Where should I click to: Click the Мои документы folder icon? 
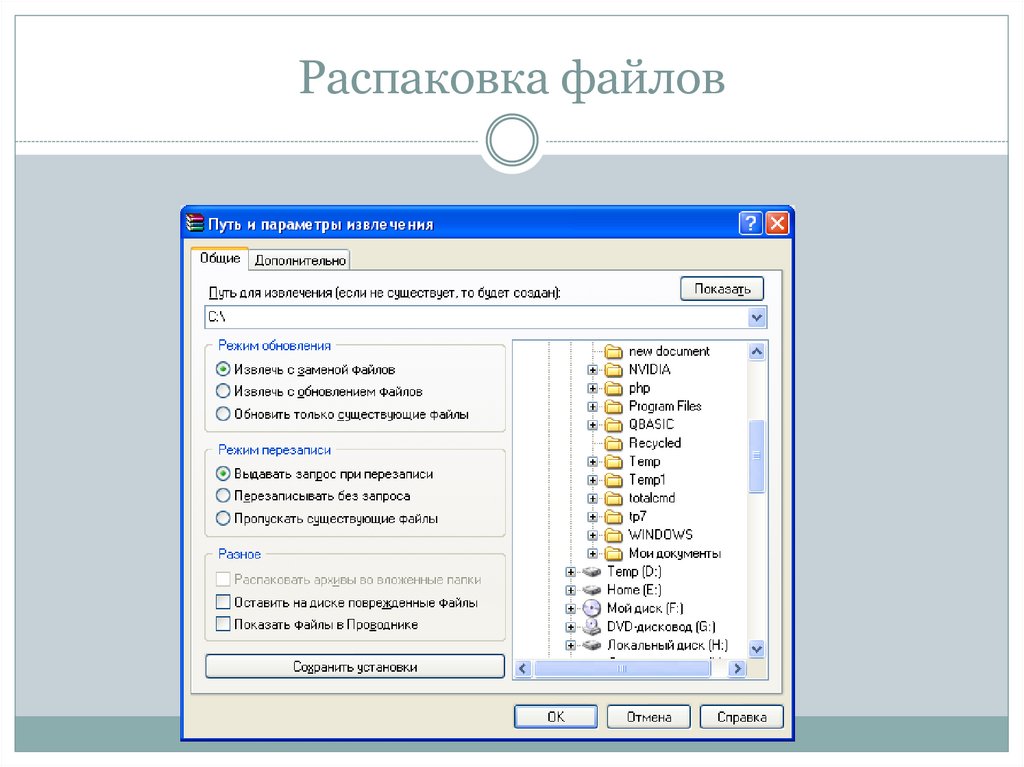(x=613, y=553)
